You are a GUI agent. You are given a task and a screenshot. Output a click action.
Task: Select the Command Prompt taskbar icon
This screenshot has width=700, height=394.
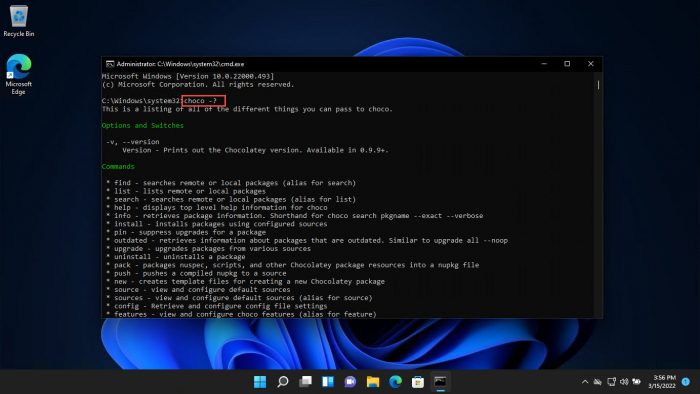(x=441, y=382)
